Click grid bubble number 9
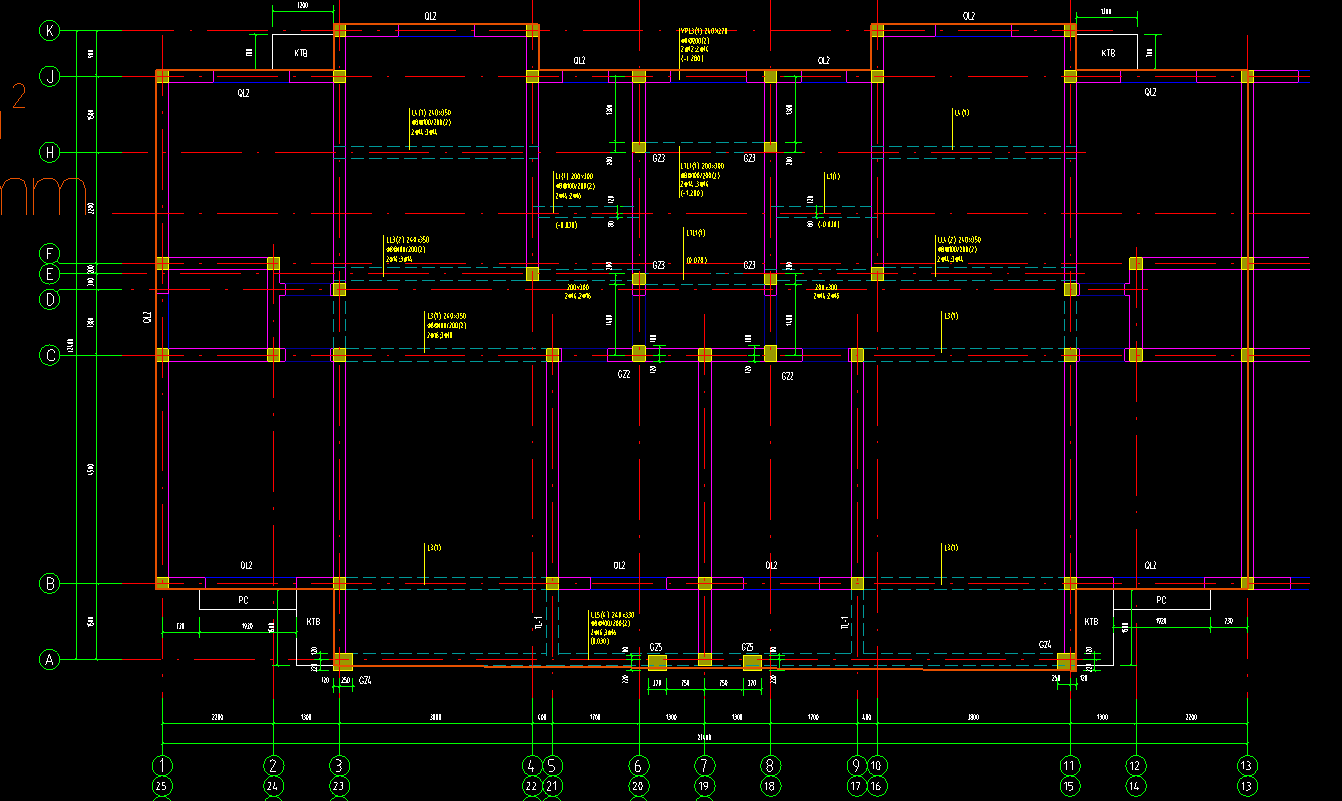 pos(857,765)
